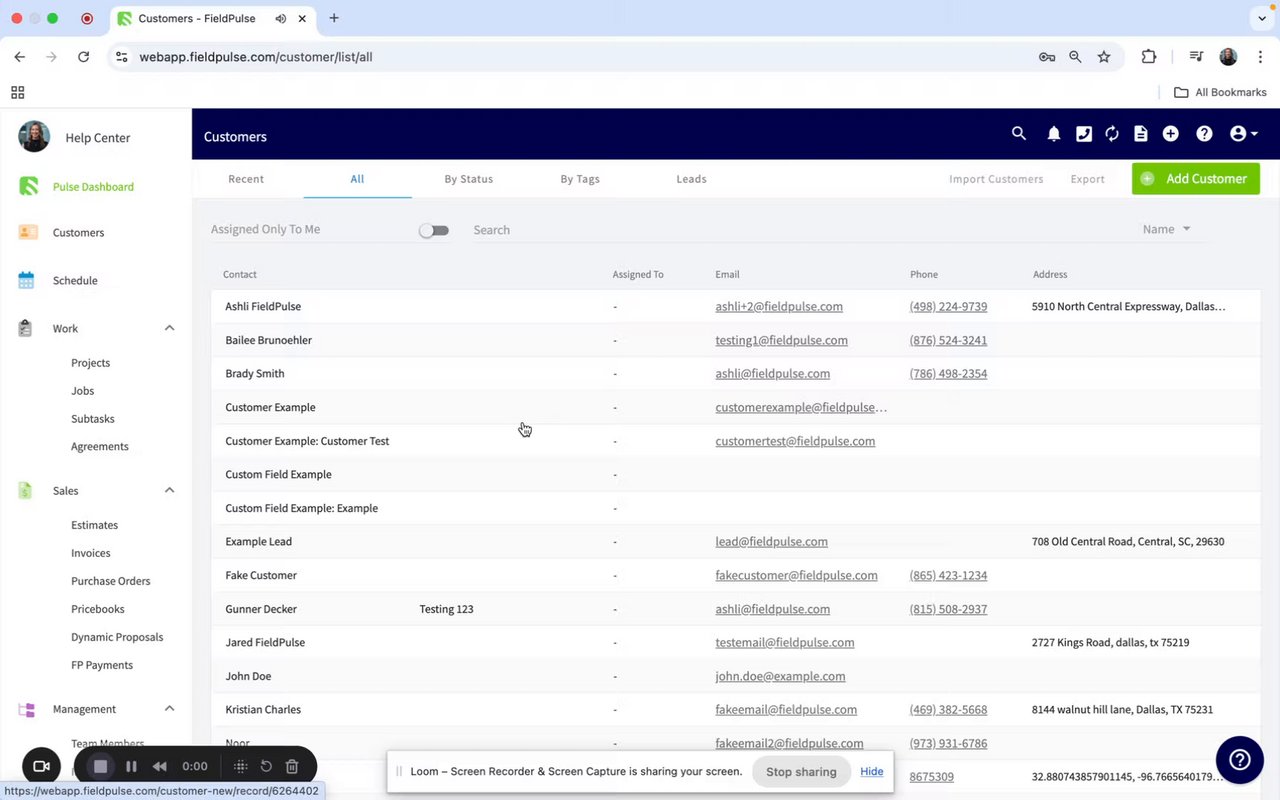1280x800 pixels.
Task: Click the Add Customer button
Action: click(1196, 179)
